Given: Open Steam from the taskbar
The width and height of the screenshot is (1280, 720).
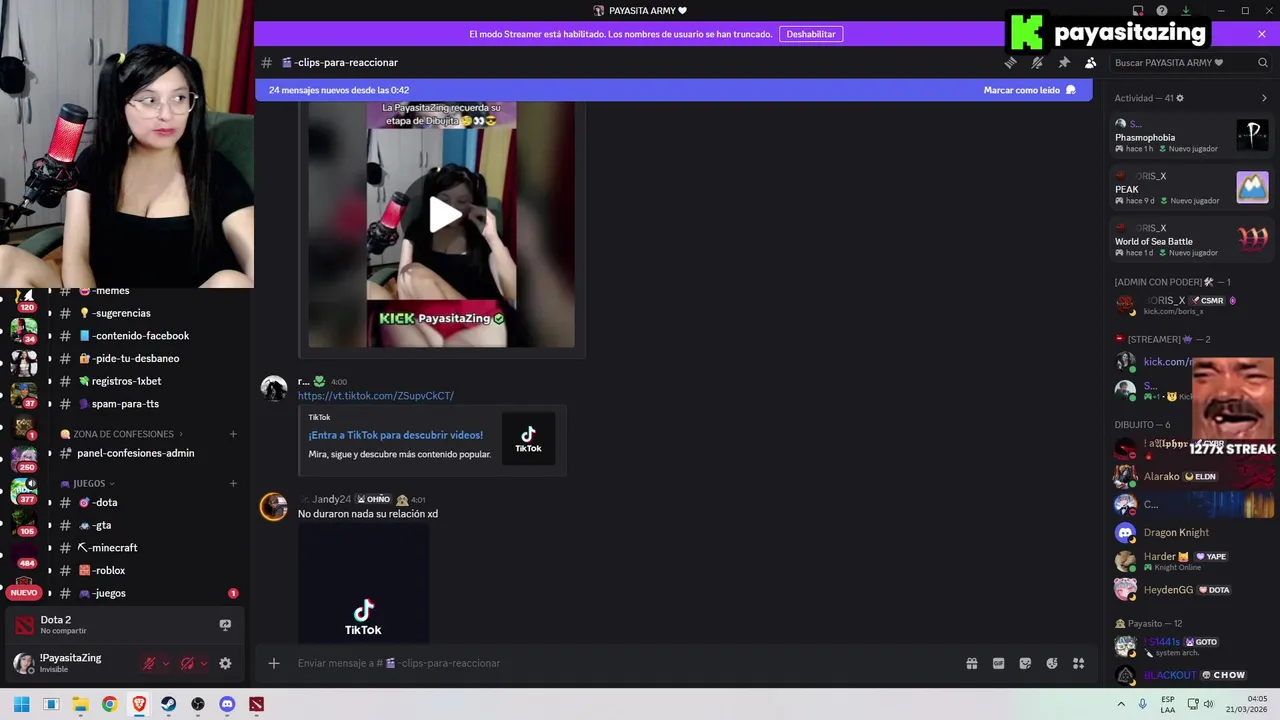Looking at the screenshot, I should [168, 704].
